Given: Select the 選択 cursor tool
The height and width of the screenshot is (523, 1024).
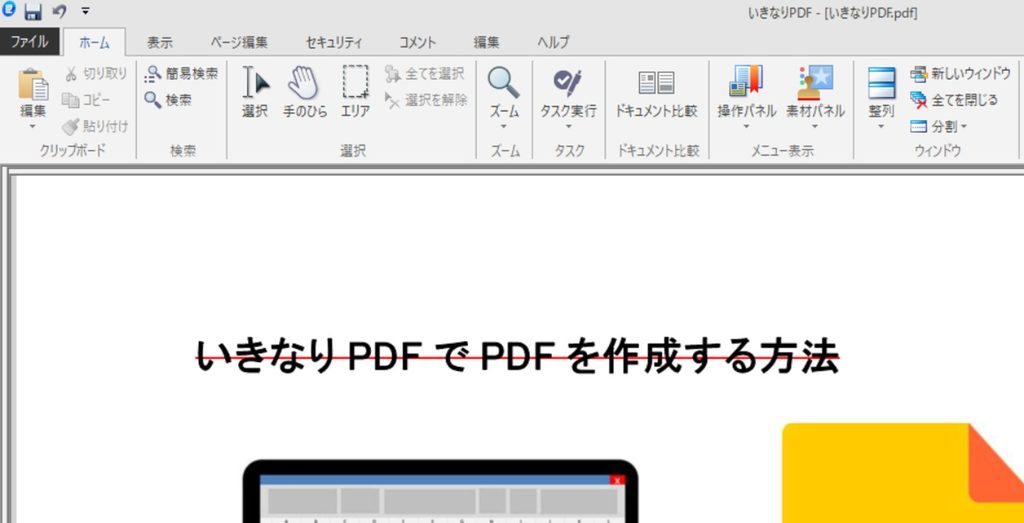Looking at the screenshot, I should [255, 92].
